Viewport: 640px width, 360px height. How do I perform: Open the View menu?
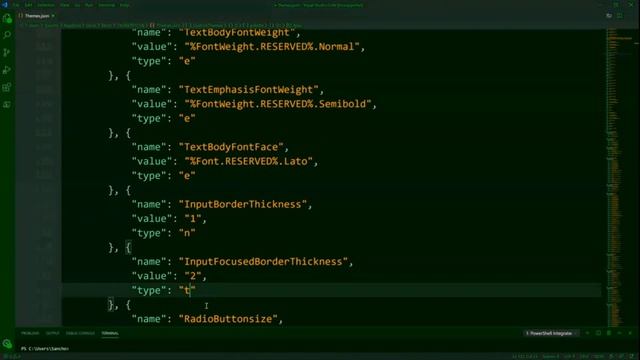point(64,5)
